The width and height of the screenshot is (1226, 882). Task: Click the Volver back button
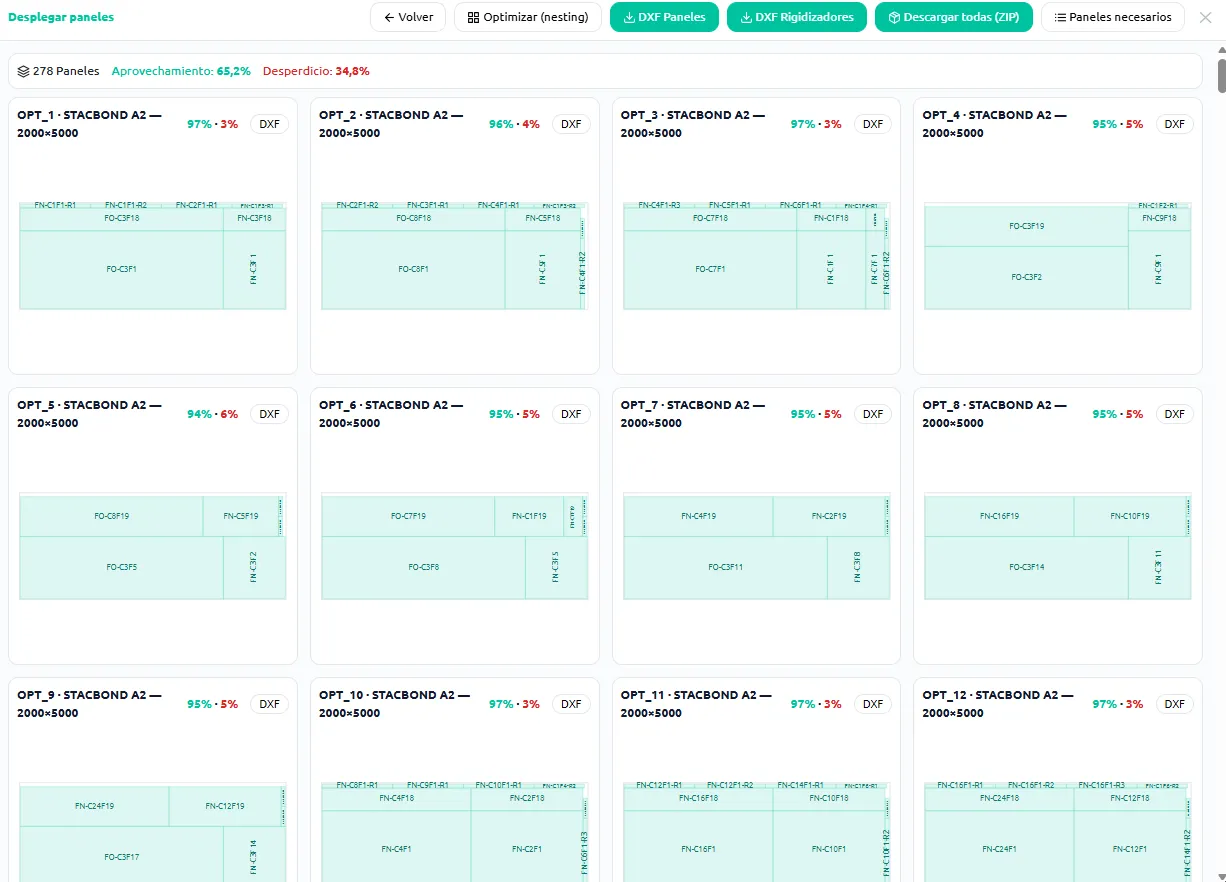tap(408, 17)
